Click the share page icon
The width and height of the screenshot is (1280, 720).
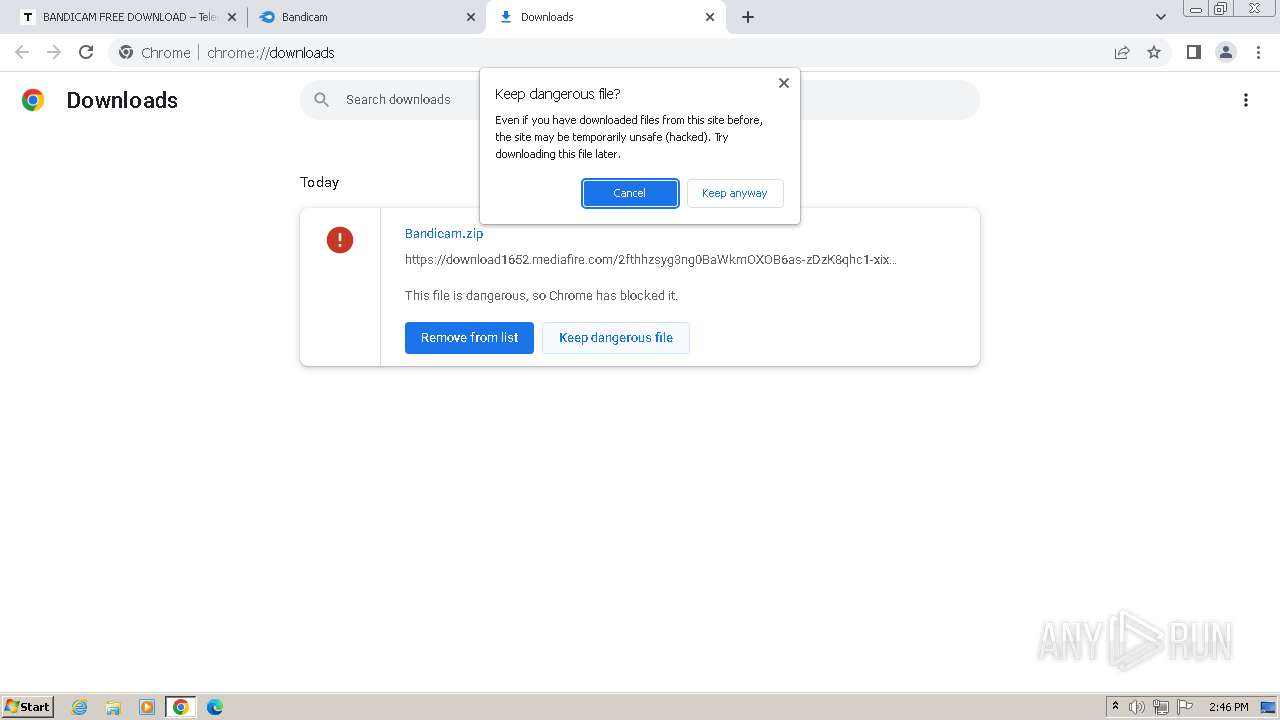point(1122,52)
